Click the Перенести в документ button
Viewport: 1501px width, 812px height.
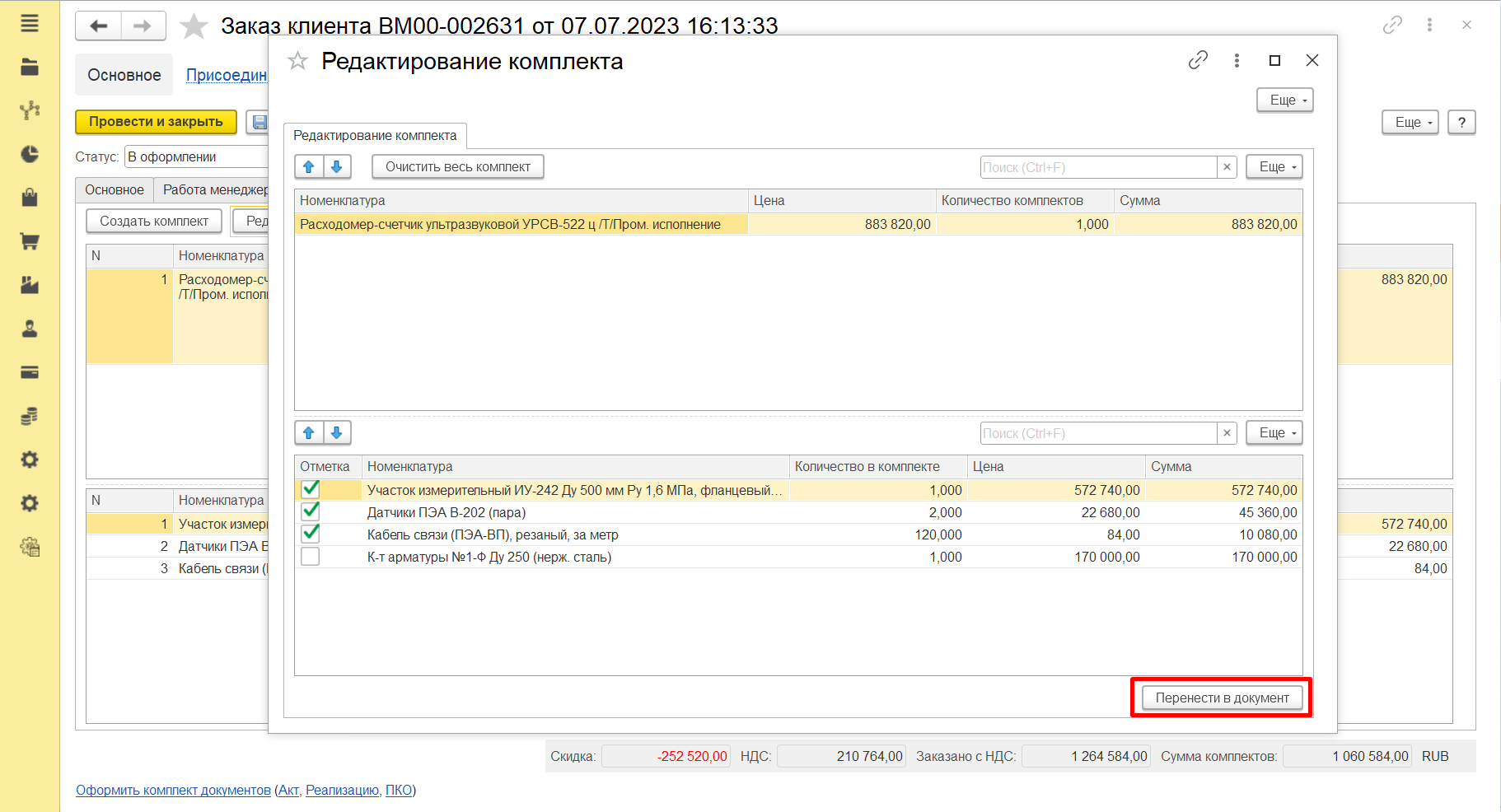[x=1222, y=698]
